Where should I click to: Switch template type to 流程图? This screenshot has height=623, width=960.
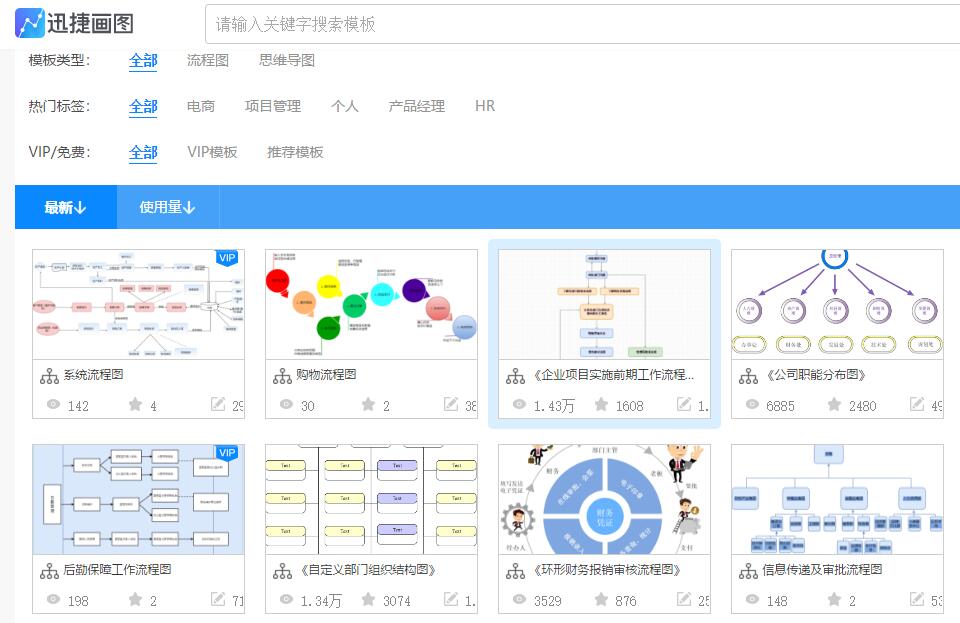(x=207, y=60)
